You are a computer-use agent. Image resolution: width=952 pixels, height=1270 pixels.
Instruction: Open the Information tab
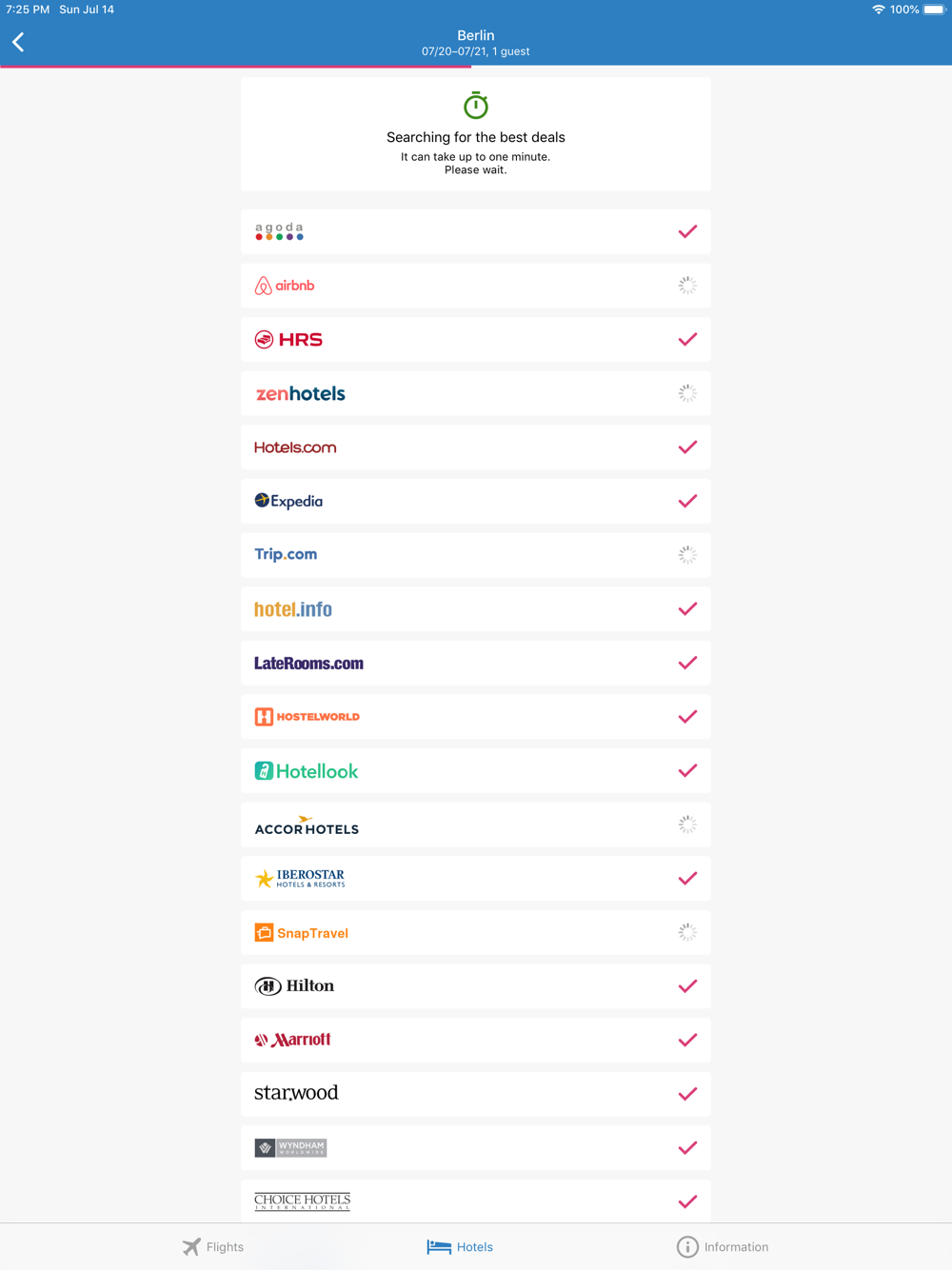(723, 1247)
